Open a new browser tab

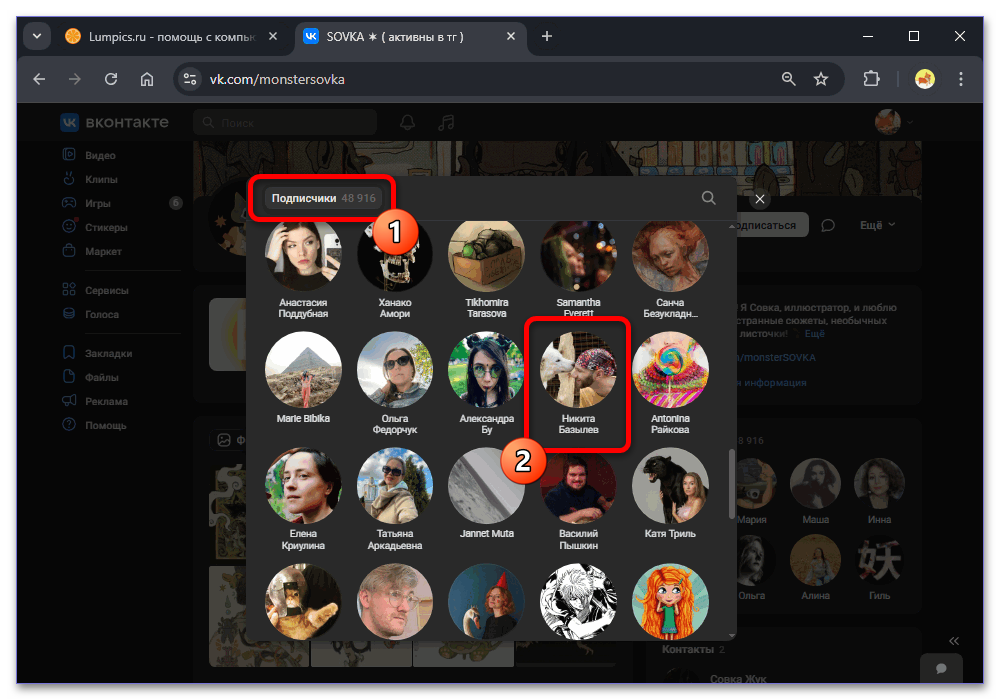(x=547, y=36)
